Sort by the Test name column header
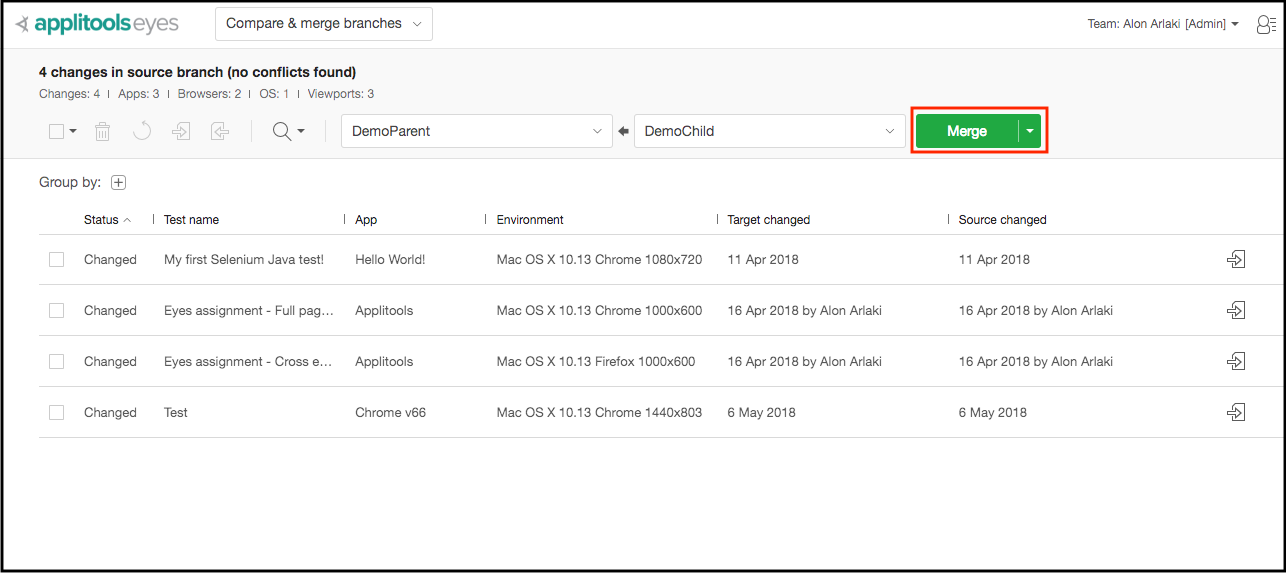Image resolution: width=1286 pixels, height=573 pixels. 191,219
